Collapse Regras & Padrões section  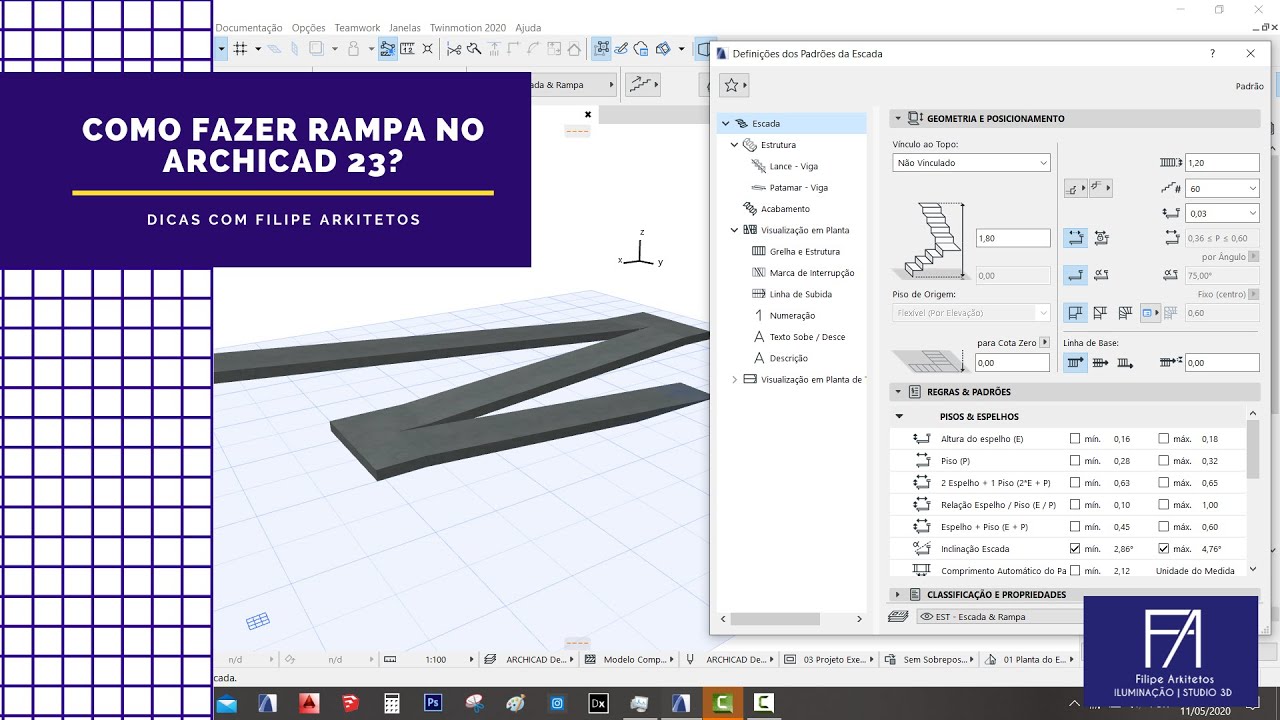tap(897, 392)
